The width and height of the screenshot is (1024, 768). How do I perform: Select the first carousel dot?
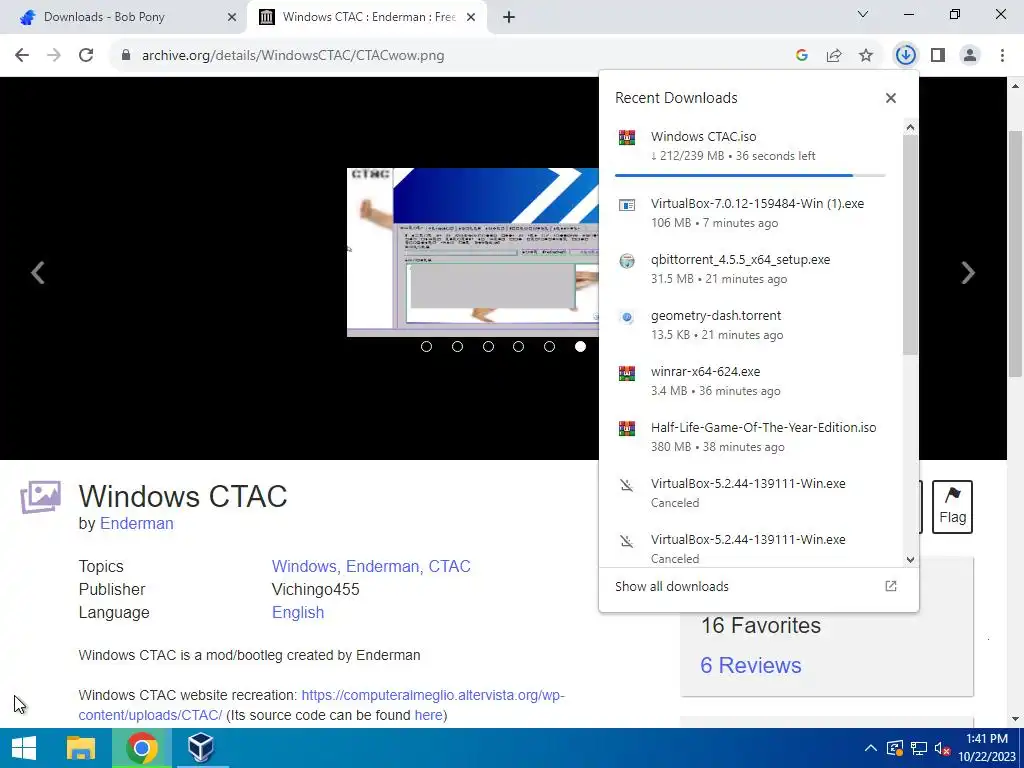(426, 347)
